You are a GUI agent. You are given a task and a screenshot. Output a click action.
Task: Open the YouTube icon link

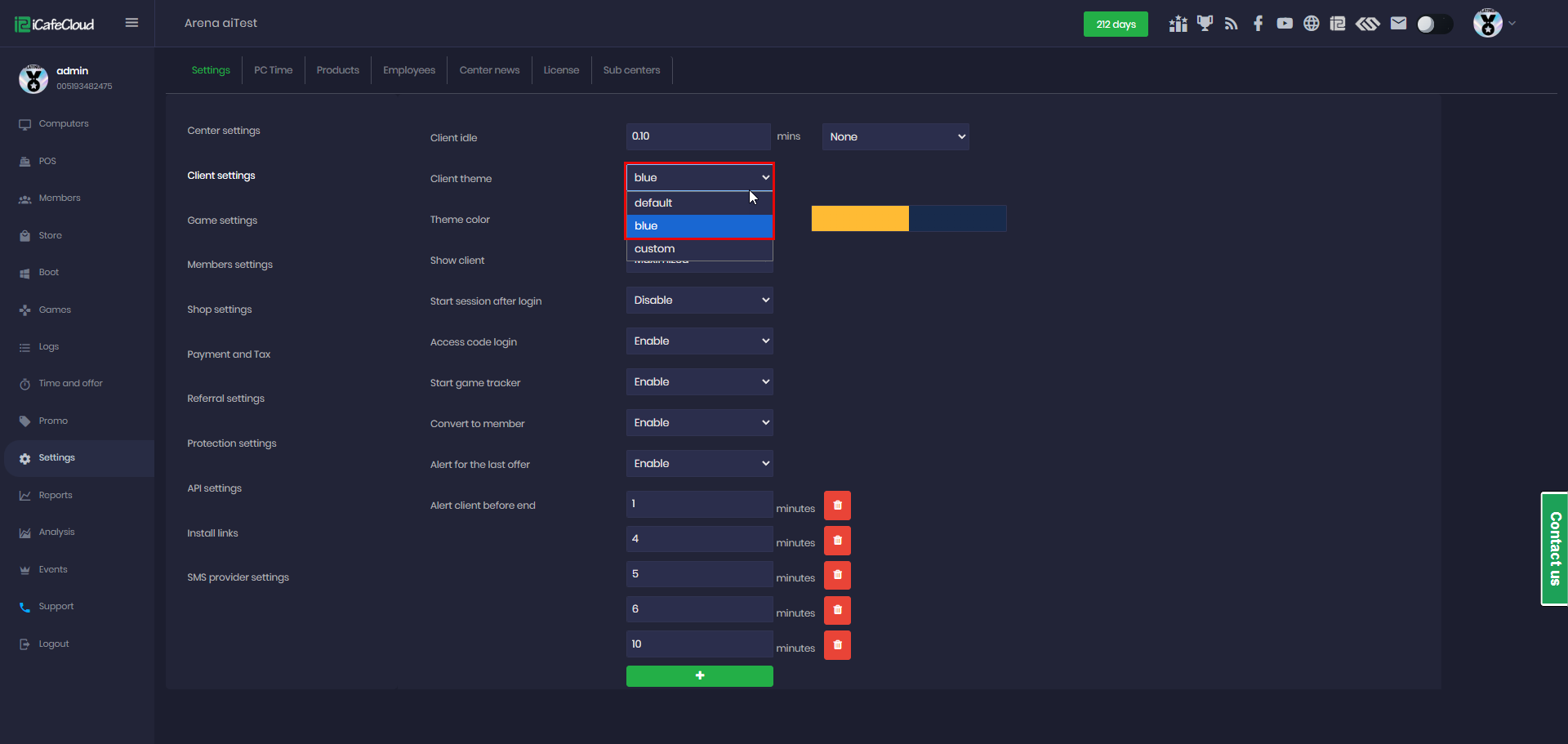(x=1285, y=24)
